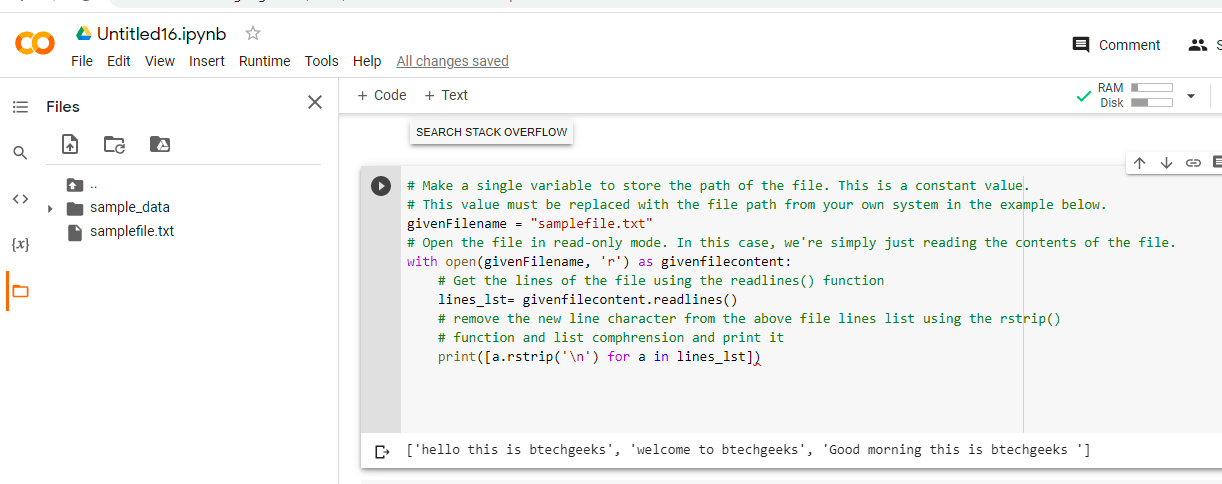Screen dimensions: 1222x484
Task: Upload a file to session storage
Action: point(70,145)
